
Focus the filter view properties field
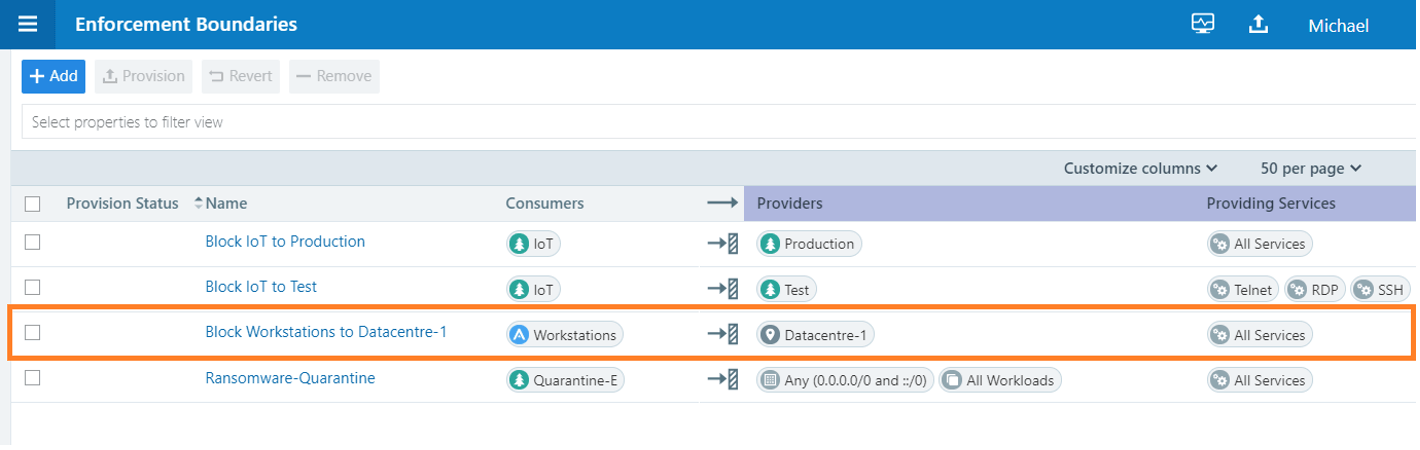(718, 122)
